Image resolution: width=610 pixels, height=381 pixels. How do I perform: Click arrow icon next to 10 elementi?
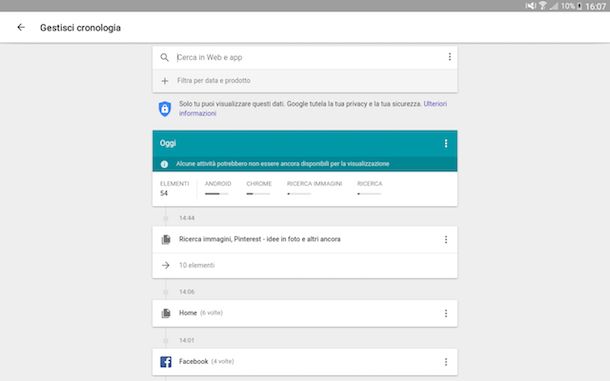click(166, 265)
